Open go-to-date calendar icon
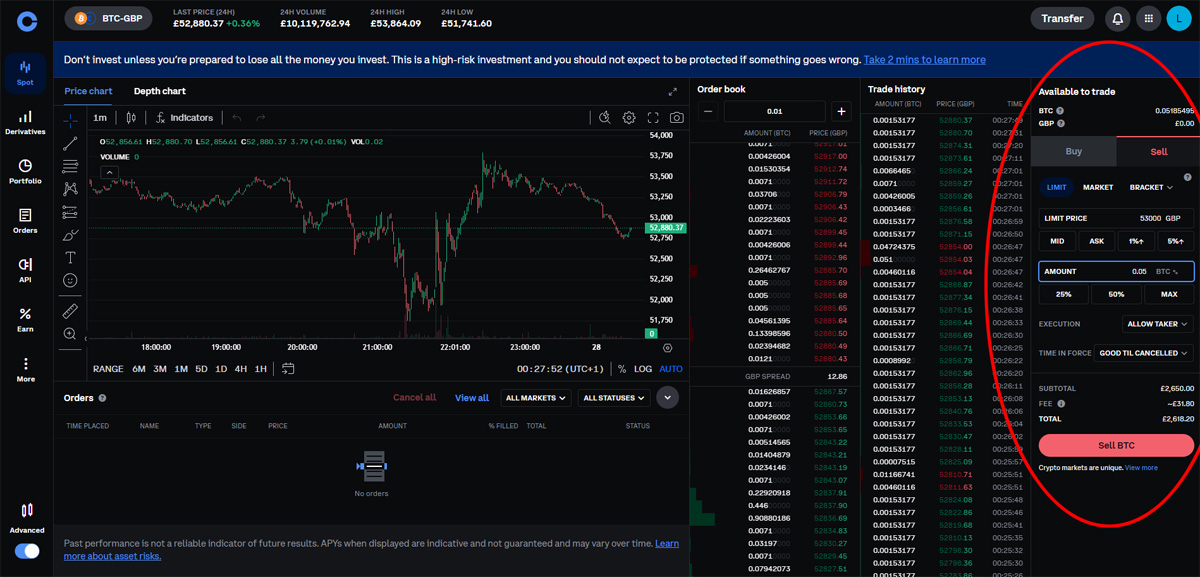The image size is (1200, 577). [x=288, y=368]
